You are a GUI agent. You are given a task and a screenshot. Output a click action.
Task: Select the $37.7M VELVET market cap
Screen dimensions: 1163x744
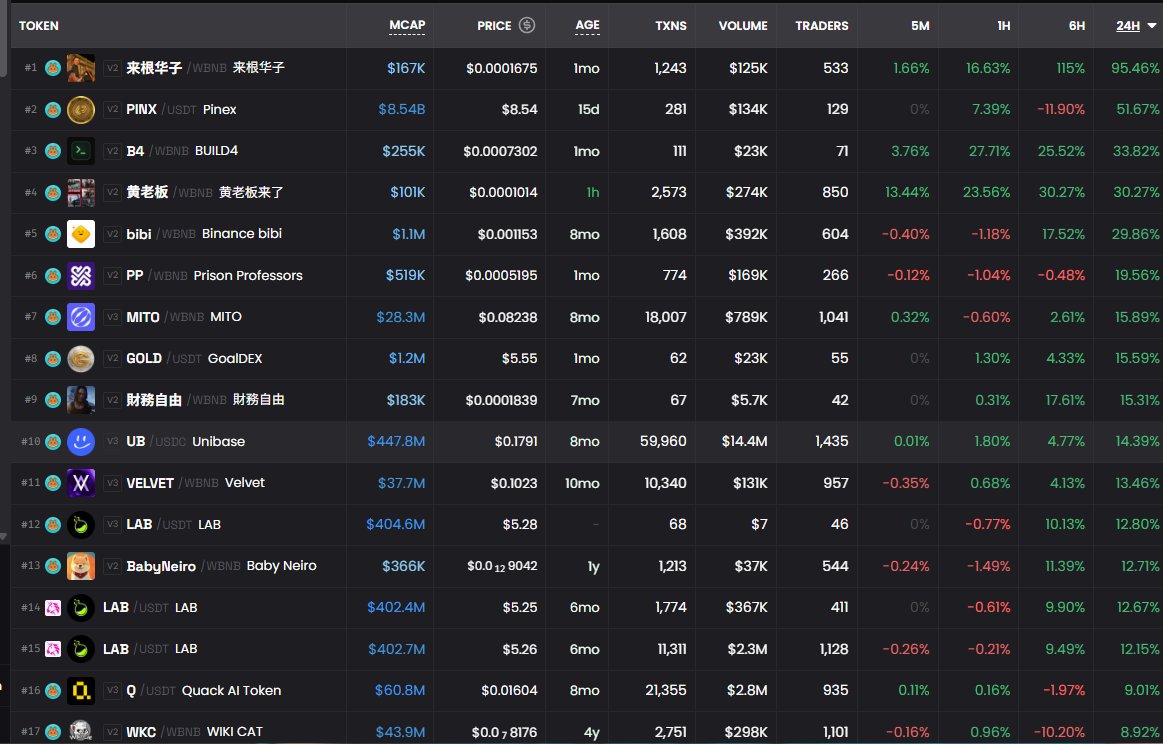pos(401,484)
